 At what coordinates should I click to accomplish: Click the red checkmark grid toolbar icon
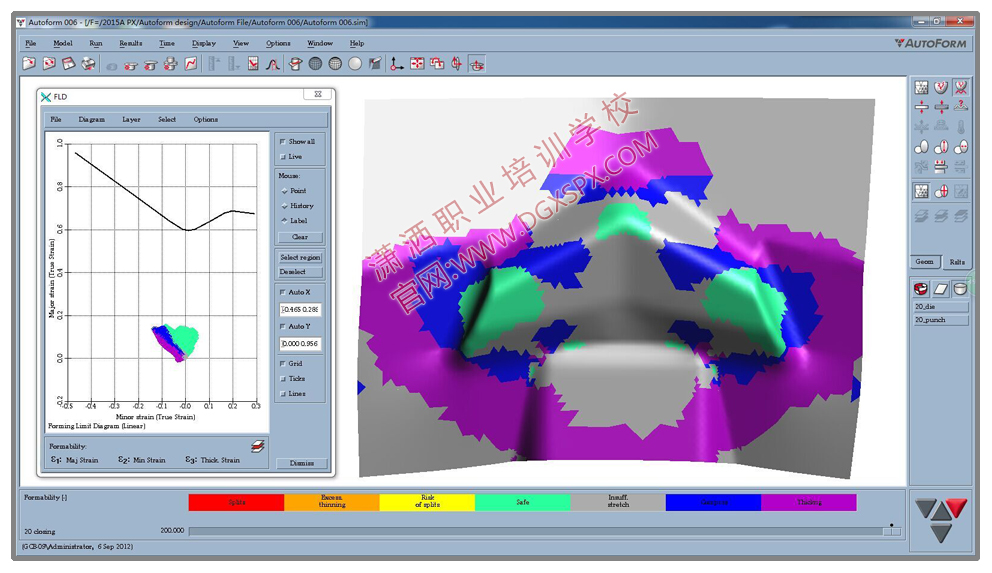point(253,64)
